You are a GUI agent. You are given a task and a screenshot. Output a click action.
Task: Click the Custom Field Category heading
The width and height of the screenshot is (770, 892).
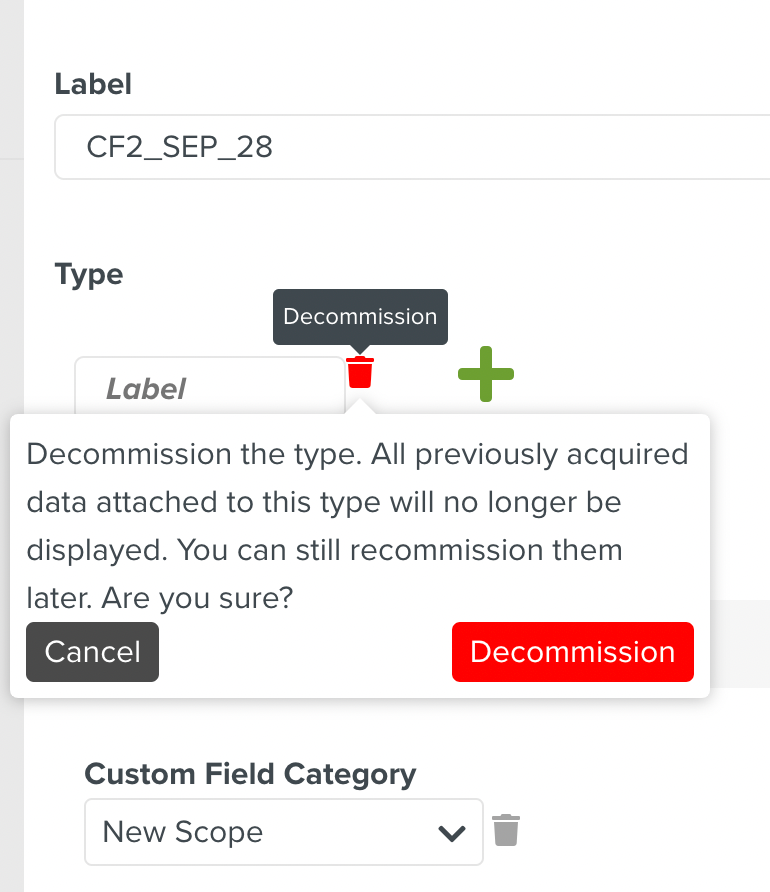click(x=250, y=774)
